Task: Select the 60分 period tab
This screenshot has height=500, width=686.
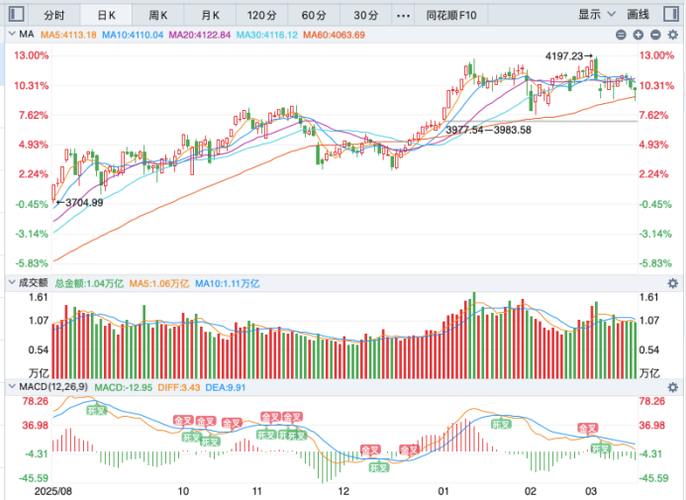Action: [x=313, y=15]
